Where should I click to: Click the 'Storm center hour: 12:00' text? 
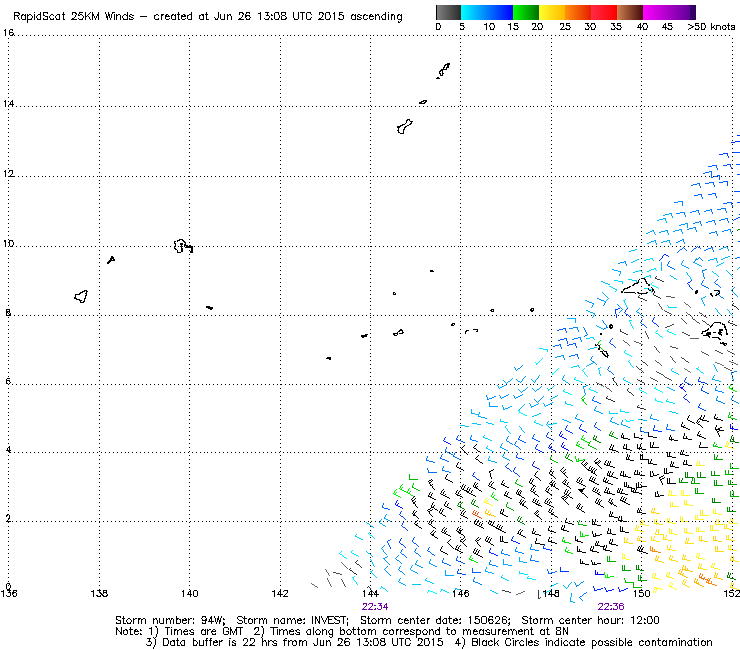pos(590,620)
